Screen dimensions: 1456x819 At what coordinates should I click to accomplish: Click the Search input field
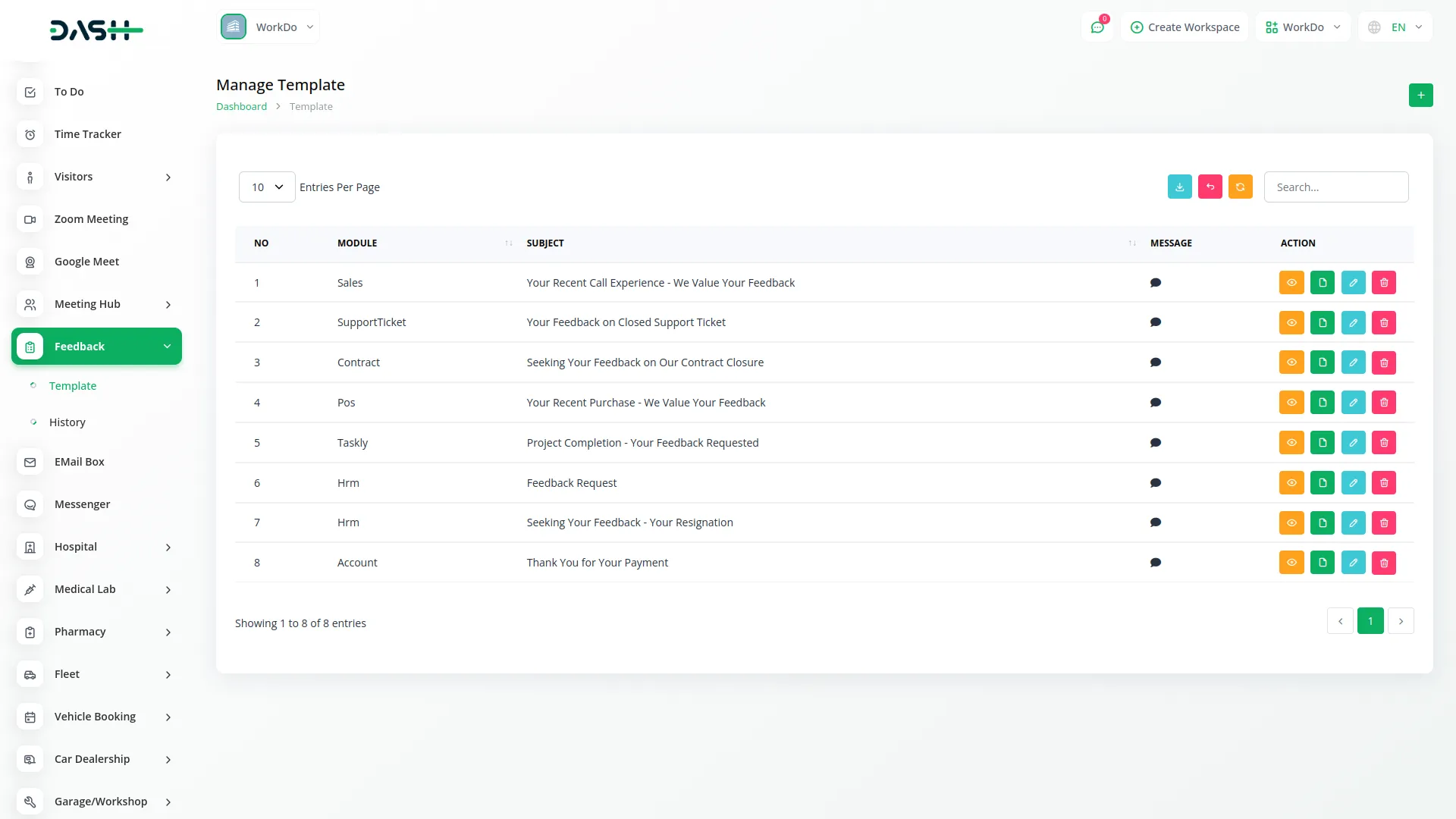pyautogui.click(x=1336, y=187)
